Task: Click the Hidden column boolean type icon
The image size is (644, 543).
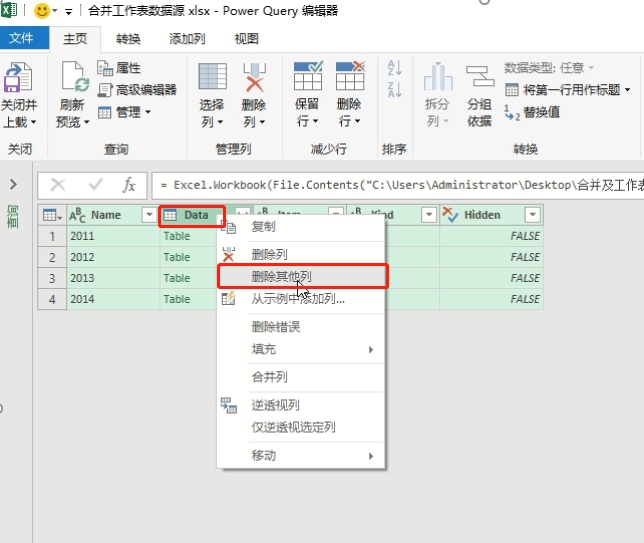Action: pos(450,214)
